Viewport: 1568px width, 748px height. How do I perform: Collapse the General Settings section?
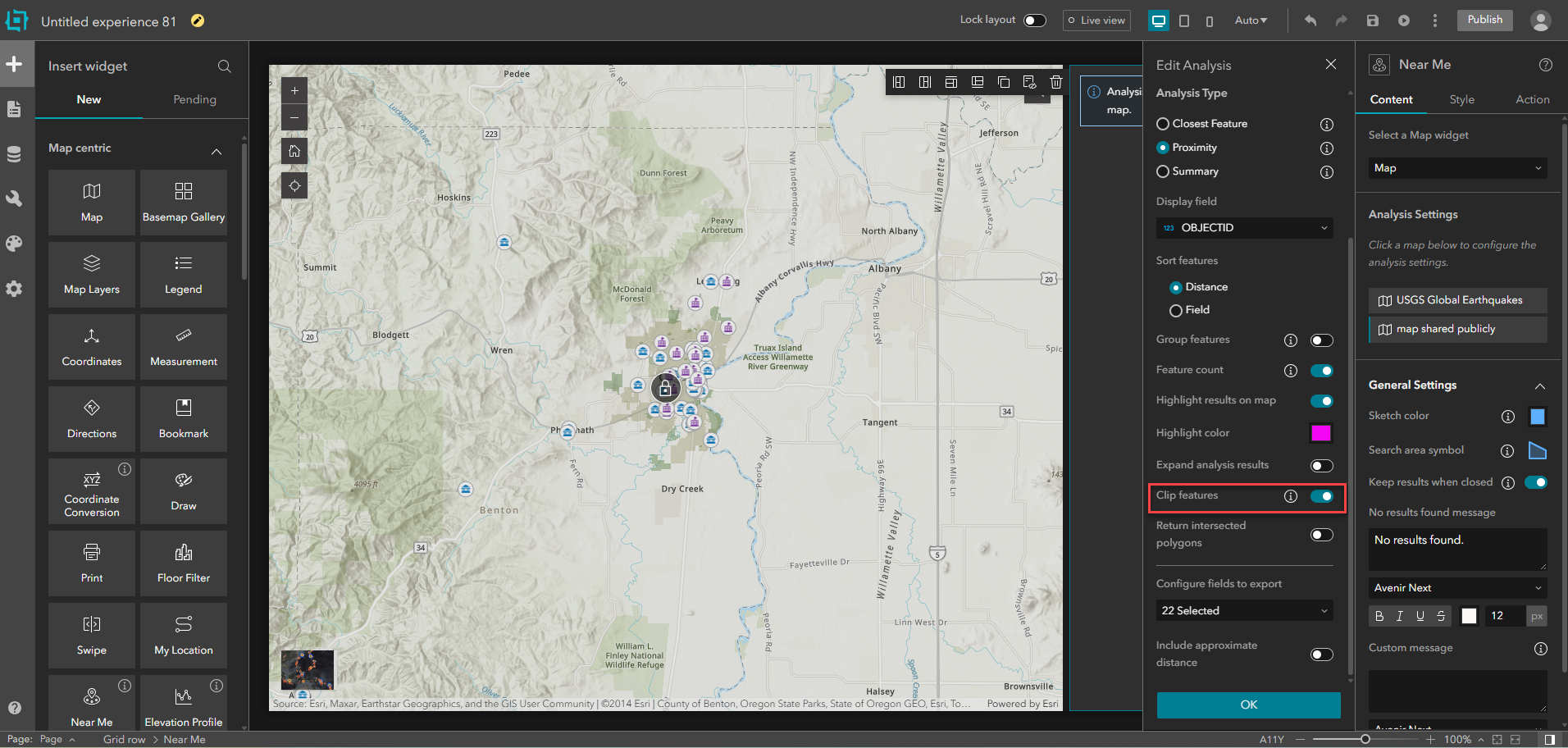[1540, 386]
